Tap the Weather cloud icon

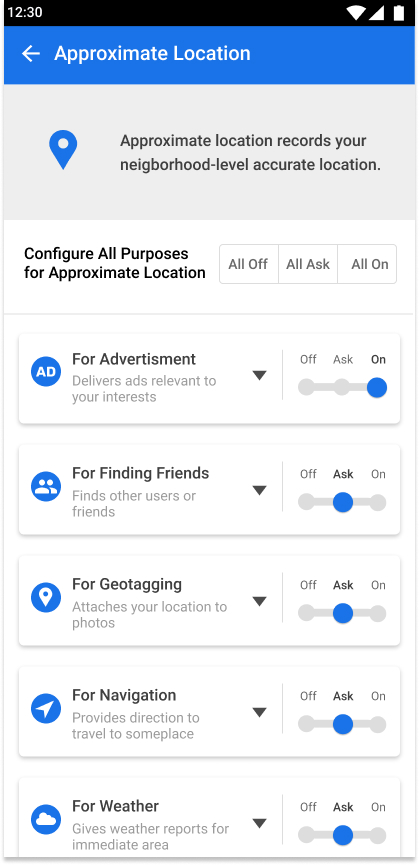coord(46,819)
